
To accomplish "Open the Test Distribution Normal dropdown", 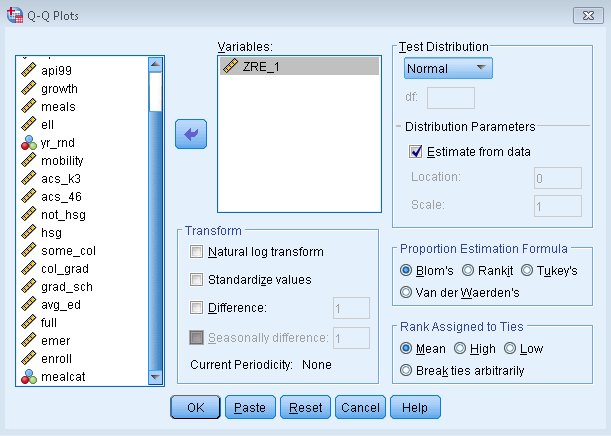I will click(x=448, y=68).
